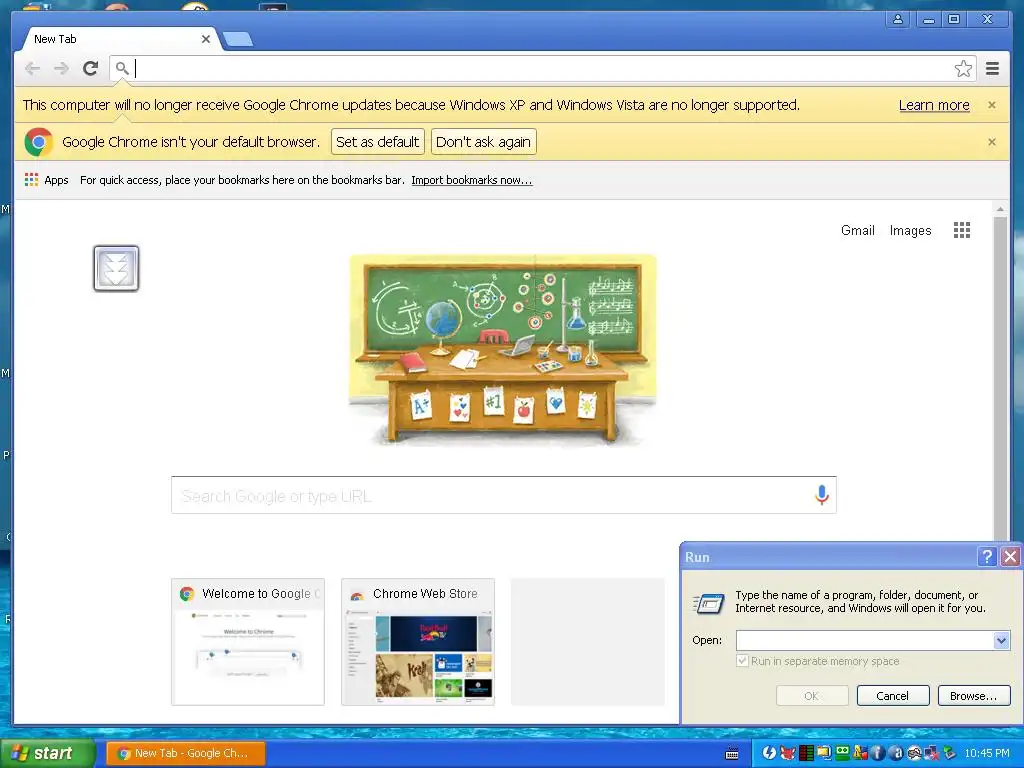Click the taskbar clock showing 10:45 PM

(987, 753)
